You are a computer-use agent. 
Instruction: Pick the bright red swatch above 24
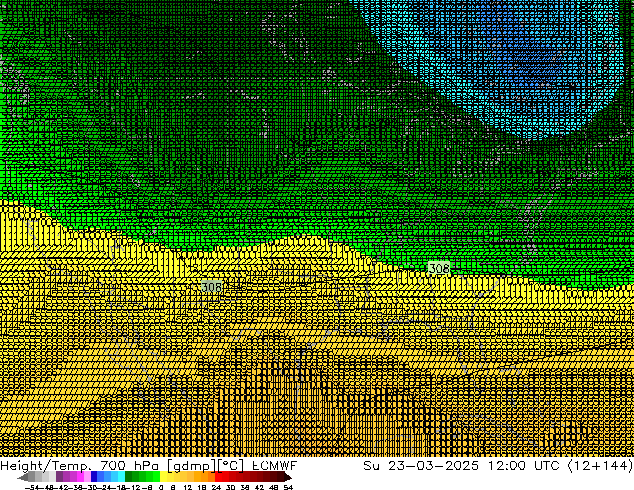pos(218,476)
